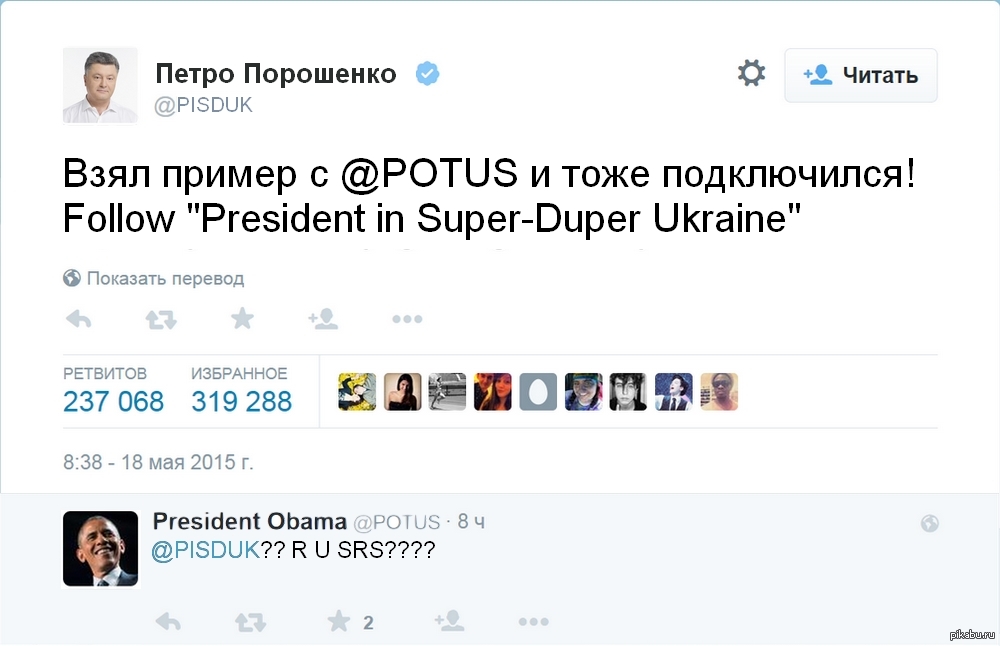Click the @PISDUK mention in Obama's reply
This screenshot has width=1000, height=646.
(x=204, y=550)
